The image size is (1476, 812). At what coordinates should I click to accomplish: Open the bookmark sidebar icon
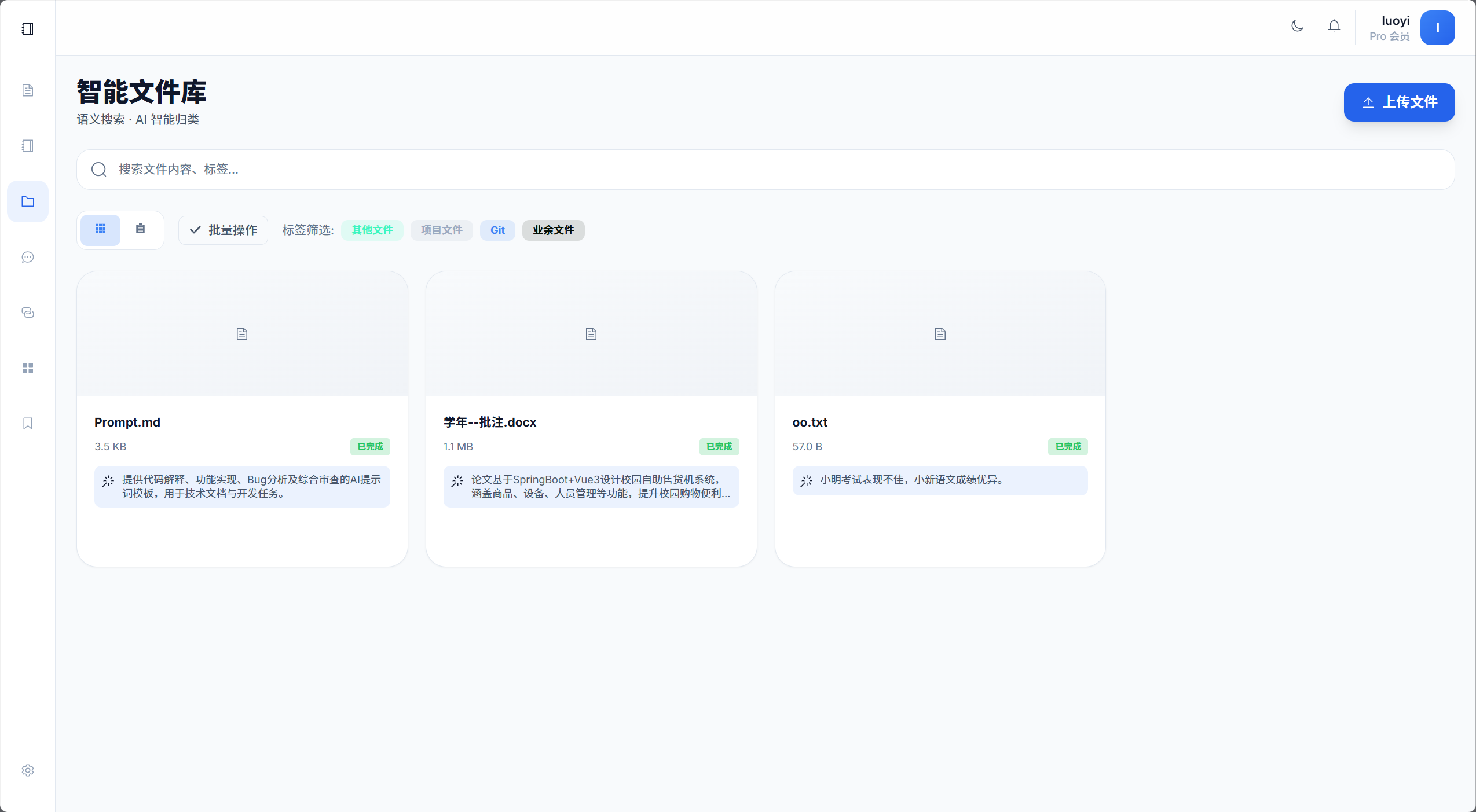click(x=27, y=424)
